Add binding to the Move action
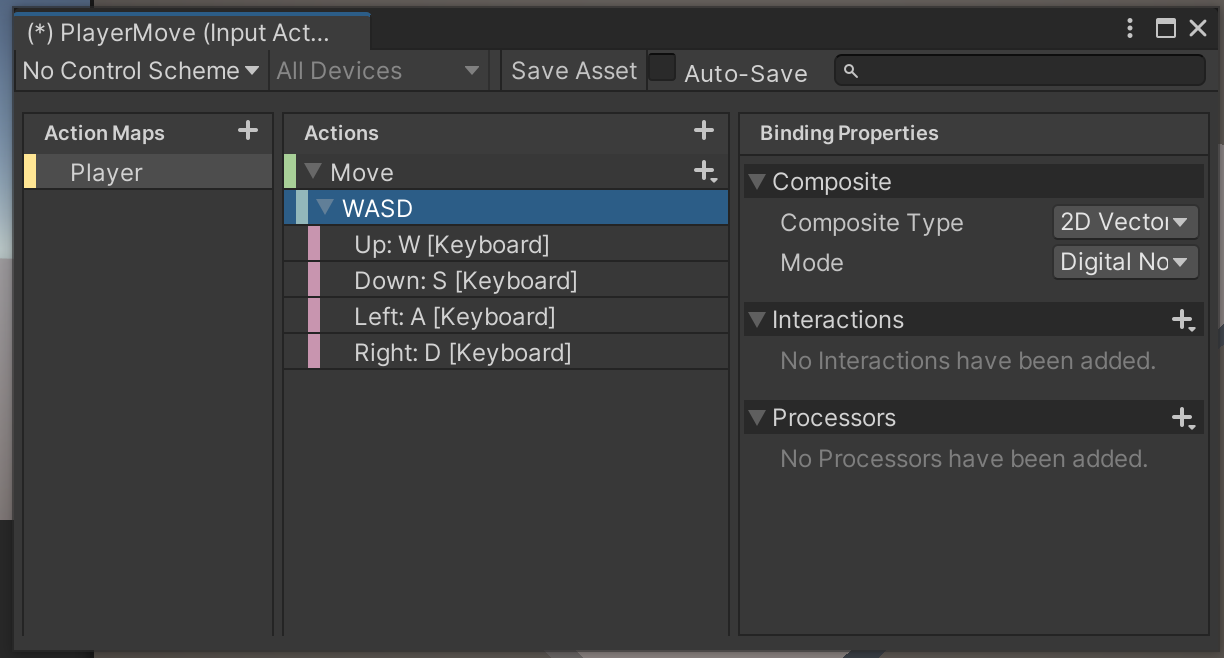The image size is (1224, 658). [705, 172]
